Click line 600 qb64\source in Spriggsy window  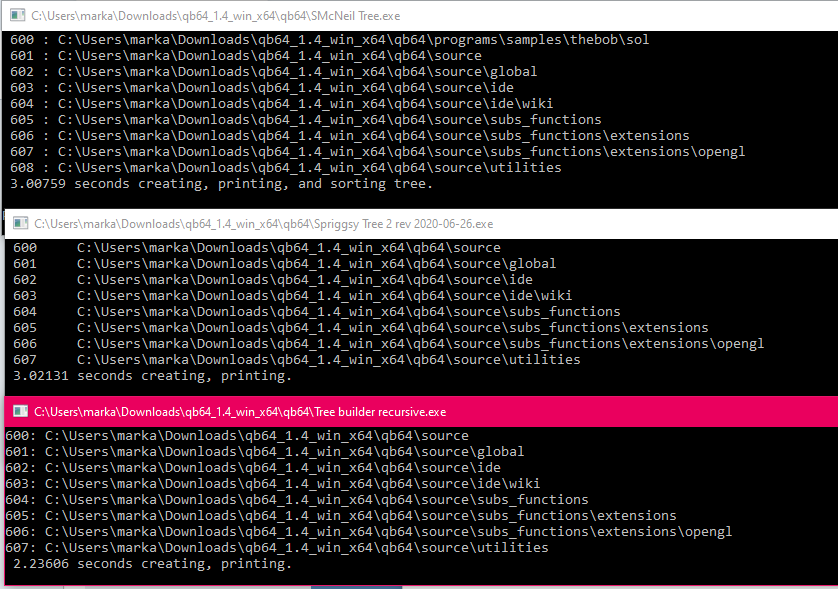[x=257, y=247]
